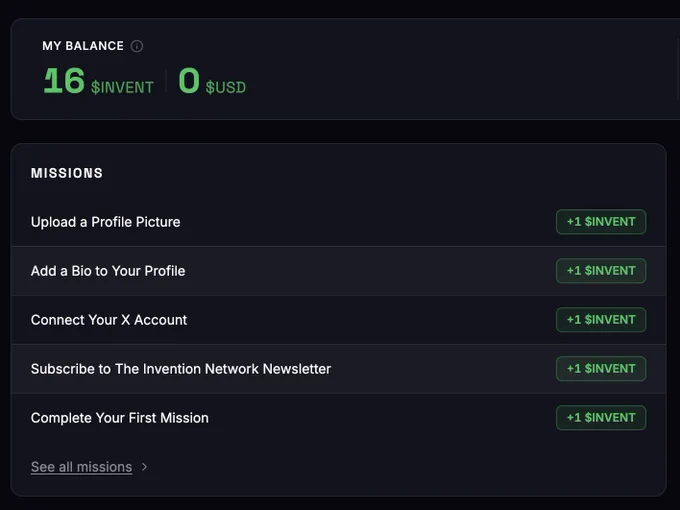Click the MY BALANCE heading text
This screenshot has width=680, height=510.
[x=83, y=46]
